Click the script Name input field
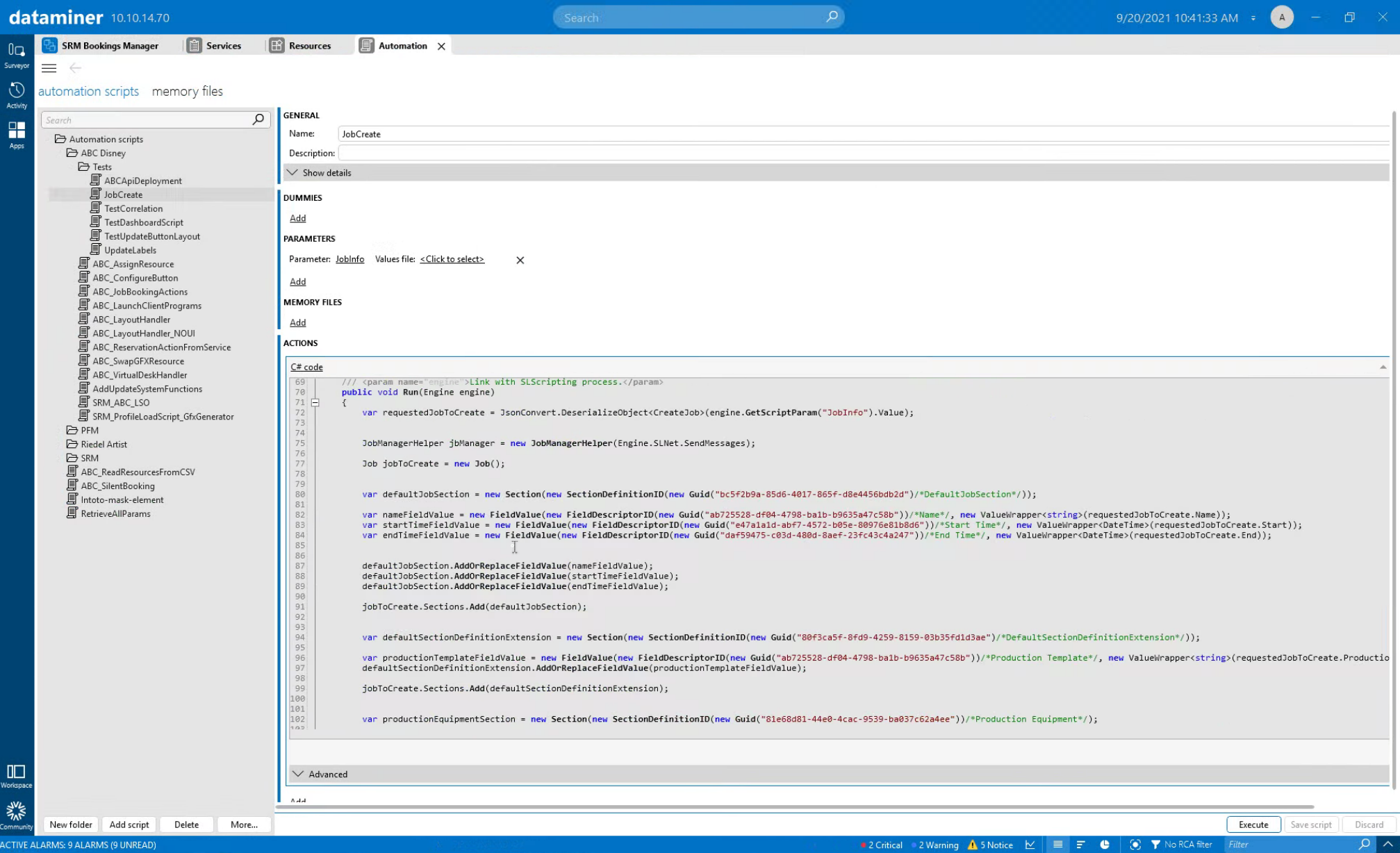This screenshot has width=1400, height=853. point(863,133)
